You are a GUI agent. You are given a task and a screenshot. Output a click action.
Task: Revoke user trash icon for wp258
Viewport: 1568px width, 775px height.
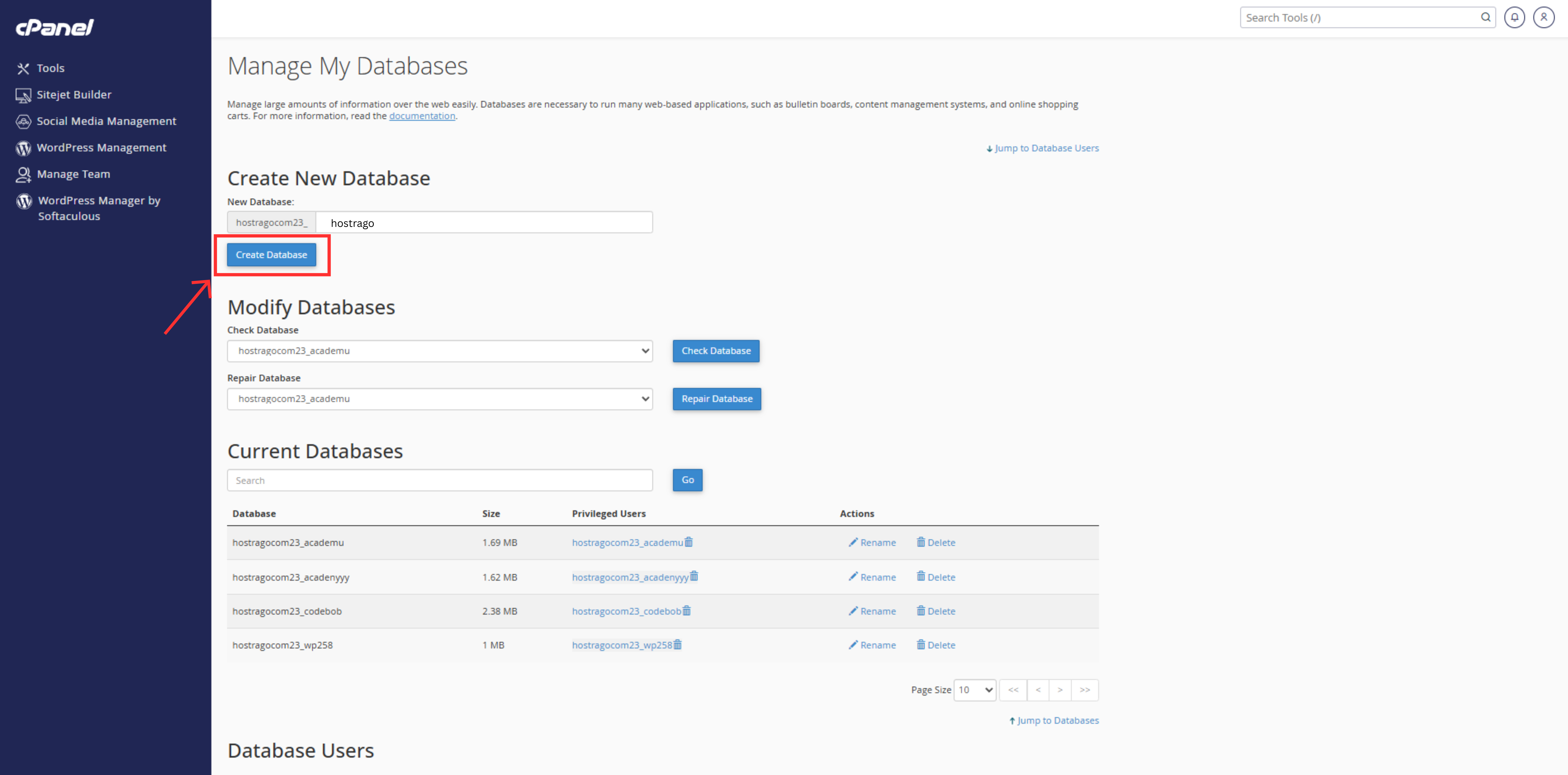point(677,645)
